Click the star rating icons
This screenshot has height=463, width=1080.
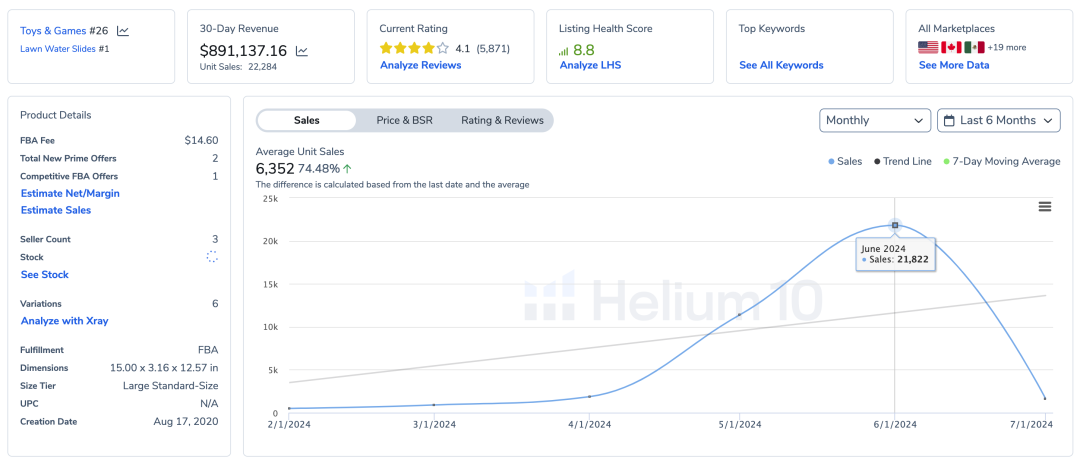[x=414, y=48]
